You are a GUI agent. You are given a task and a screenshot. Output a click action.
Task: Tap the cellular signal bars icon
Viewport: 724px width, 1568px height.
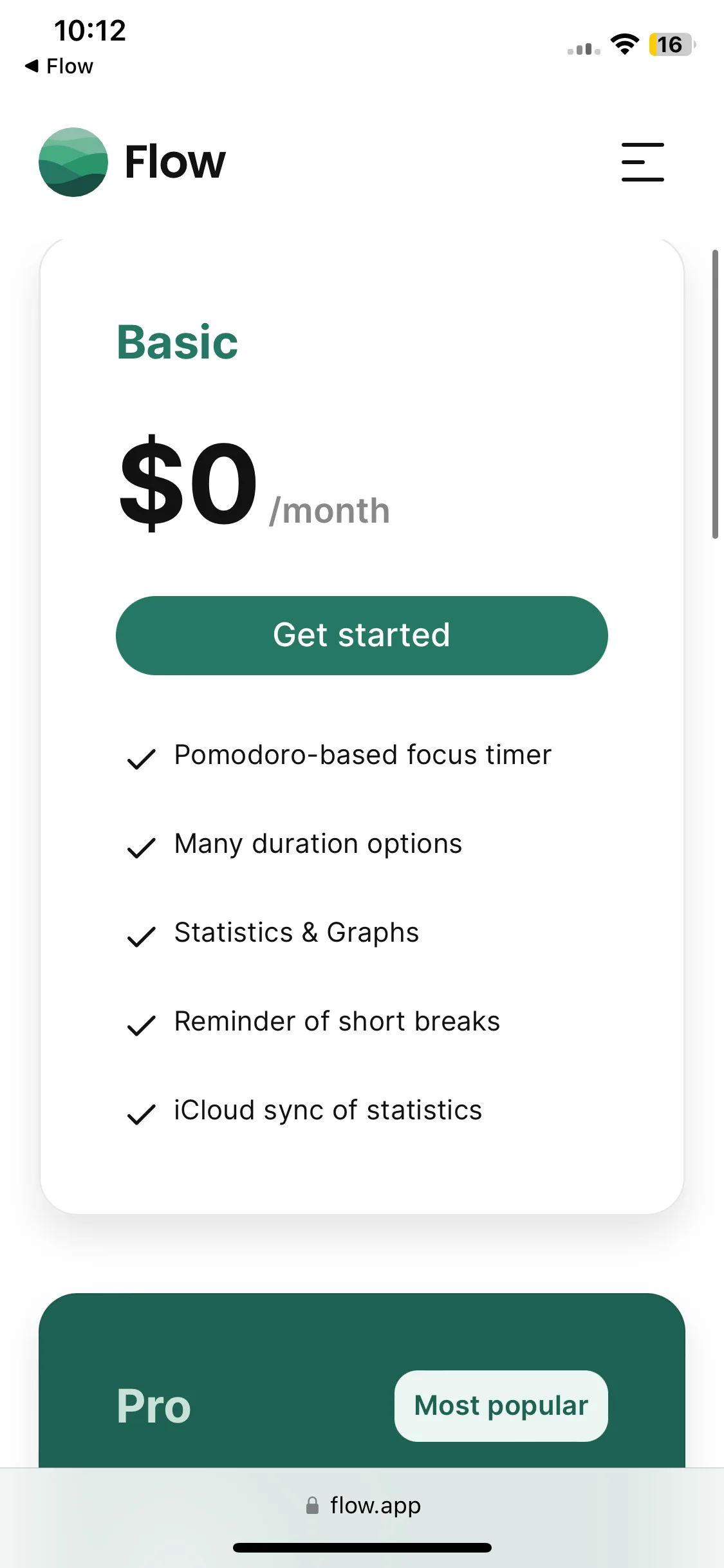click(584, 48)
